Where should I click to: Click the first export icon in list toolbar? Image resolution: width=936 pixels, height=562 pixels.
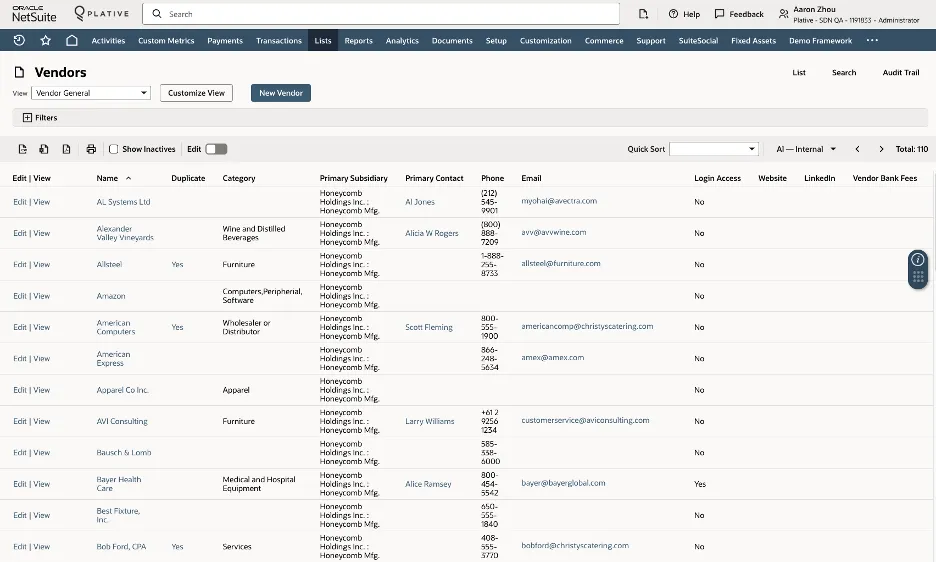point(23,149)
